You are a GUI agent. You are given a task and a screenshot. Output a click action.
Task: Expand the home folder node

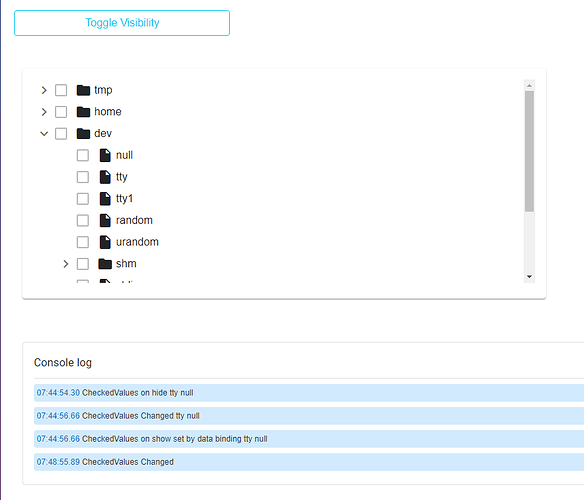pyautogui.click(x=44, y=112)
